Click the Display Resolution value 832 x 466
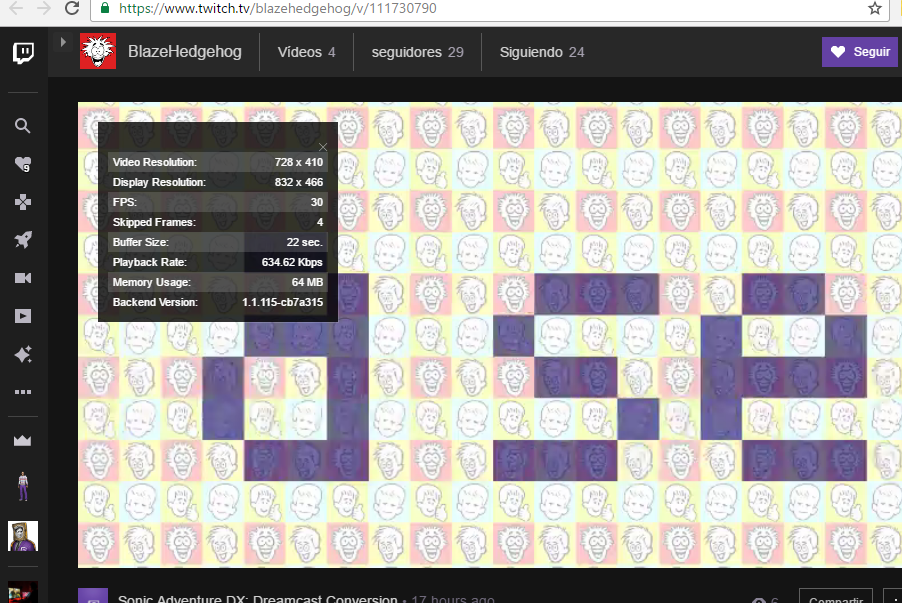The image size is (902, 603). (299, 182)
